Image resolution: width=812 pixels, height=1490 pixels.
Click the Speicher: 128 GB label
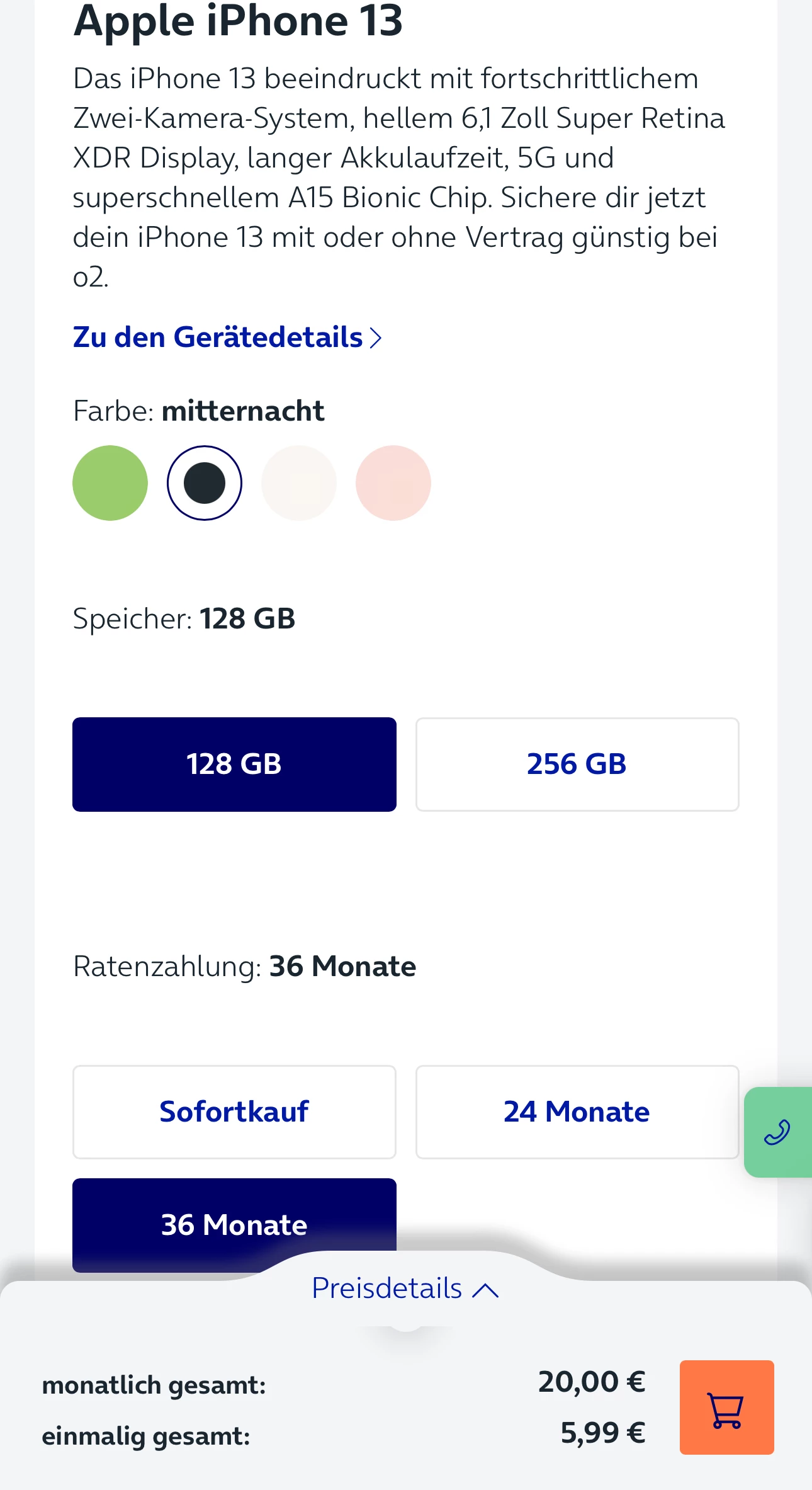coord(184,618)
